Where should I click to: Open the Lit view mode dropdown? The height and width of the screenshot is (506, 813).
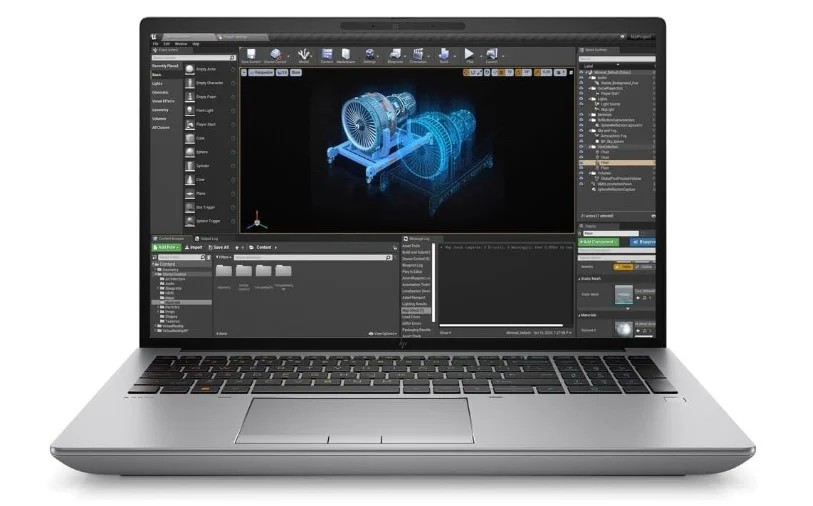[x=282, y=73]
